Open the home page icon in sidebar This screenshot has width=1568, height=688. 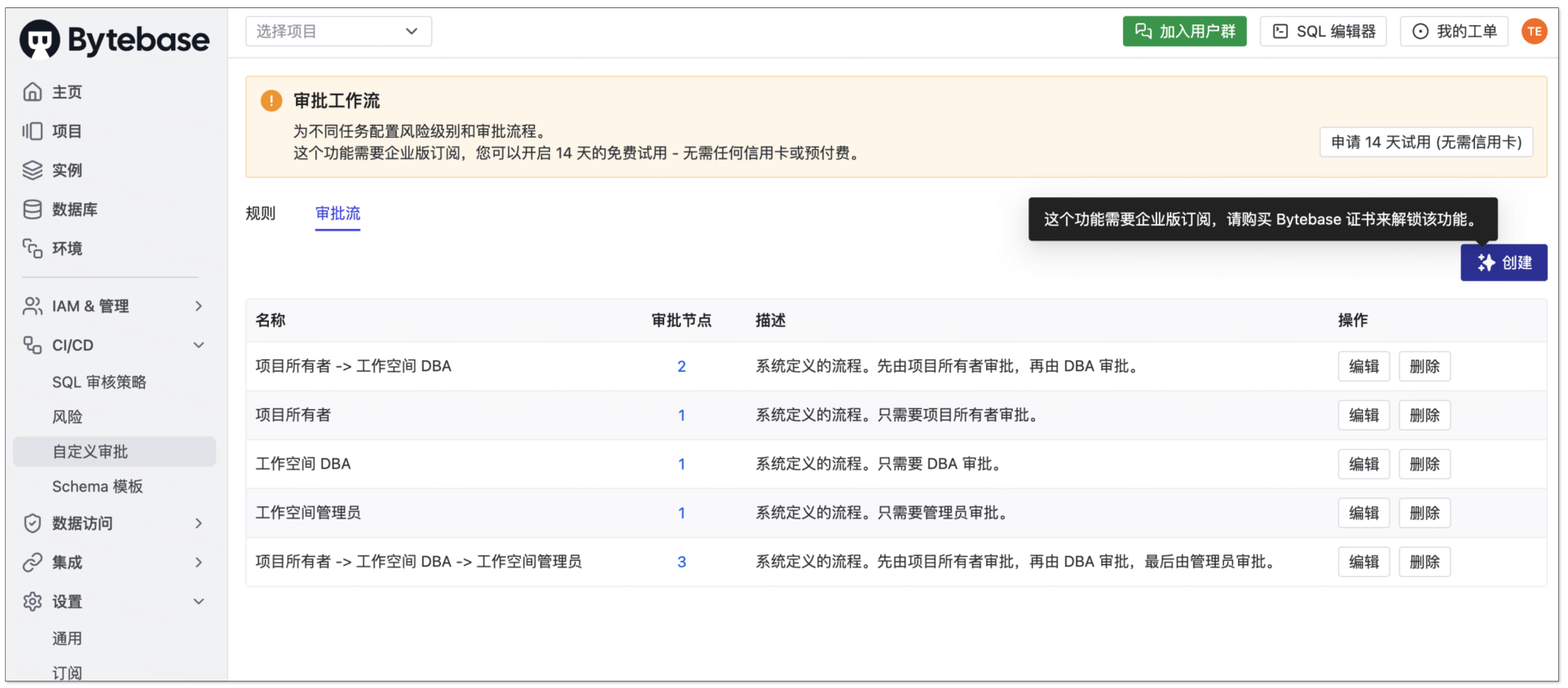(33, 92)
